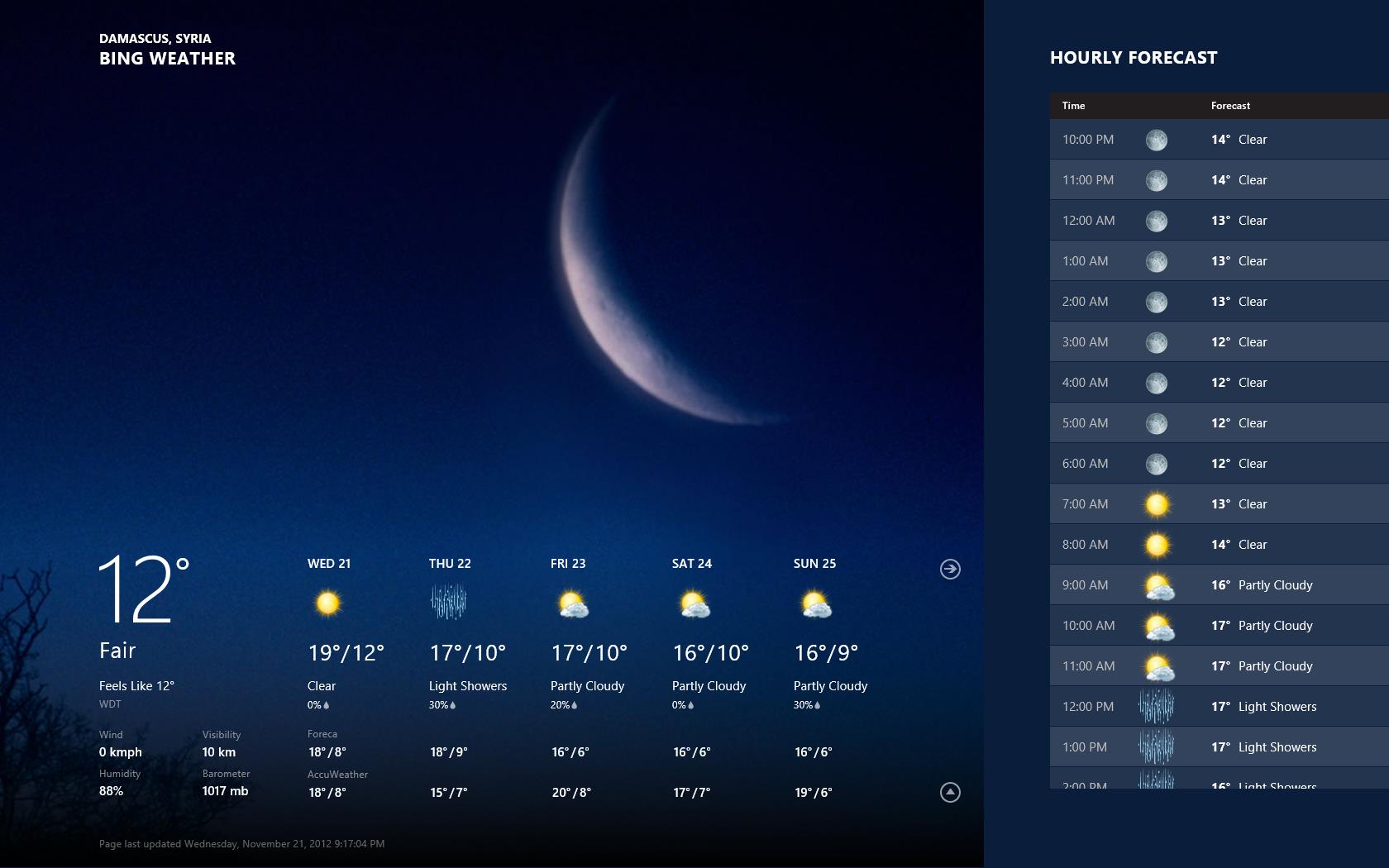Viewport: 1389px width, 868px height.
Task: Select the SUN 25 partly cloudy icon
Action: pyautogui.click(x=815, y=604)
